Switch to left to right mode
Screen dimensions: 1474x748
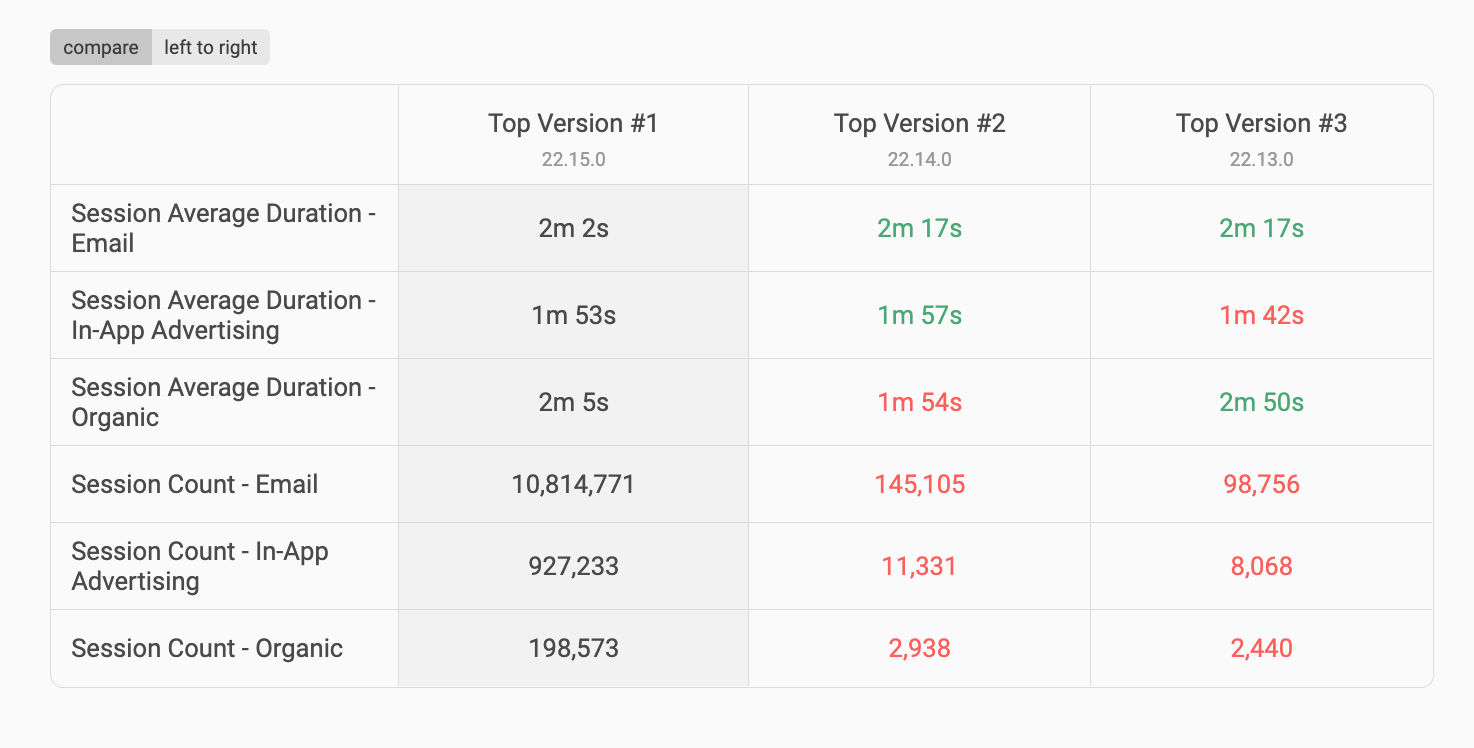(211, 47)
